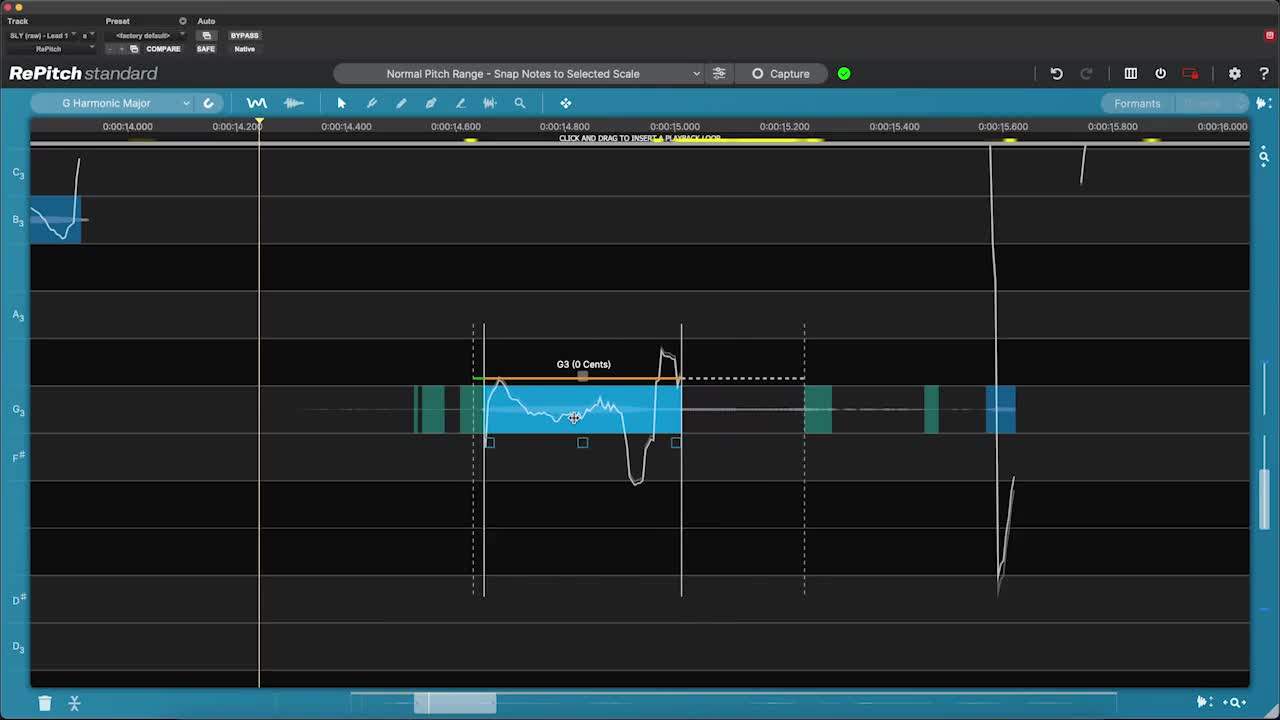Screen dimensions: 1280x720
Task: Toggle BYPASS on the plugin header
Action: click(x=244, y=35)
